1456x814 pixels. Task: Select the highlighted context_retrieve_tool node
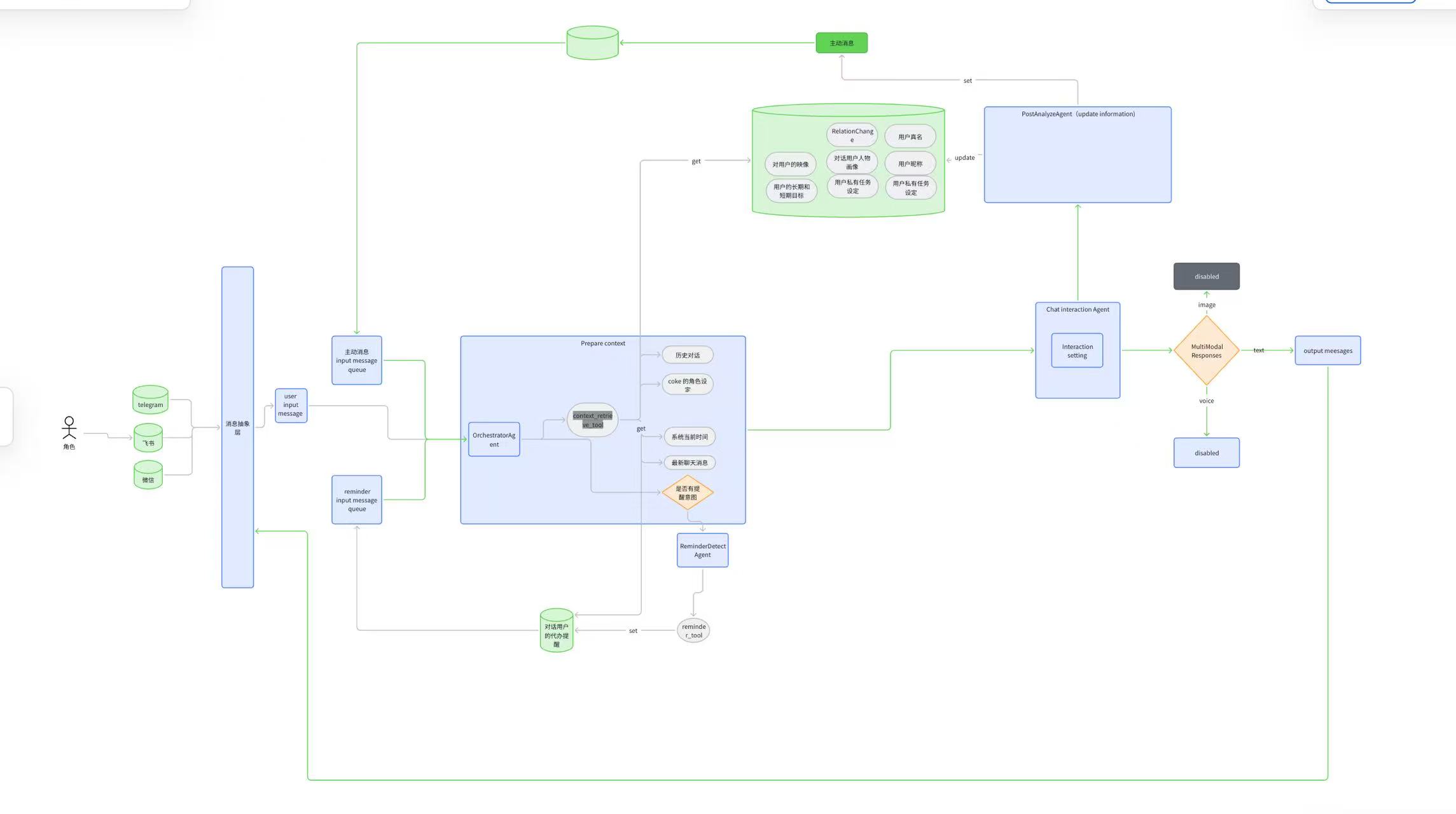click(x=592, y=420)
